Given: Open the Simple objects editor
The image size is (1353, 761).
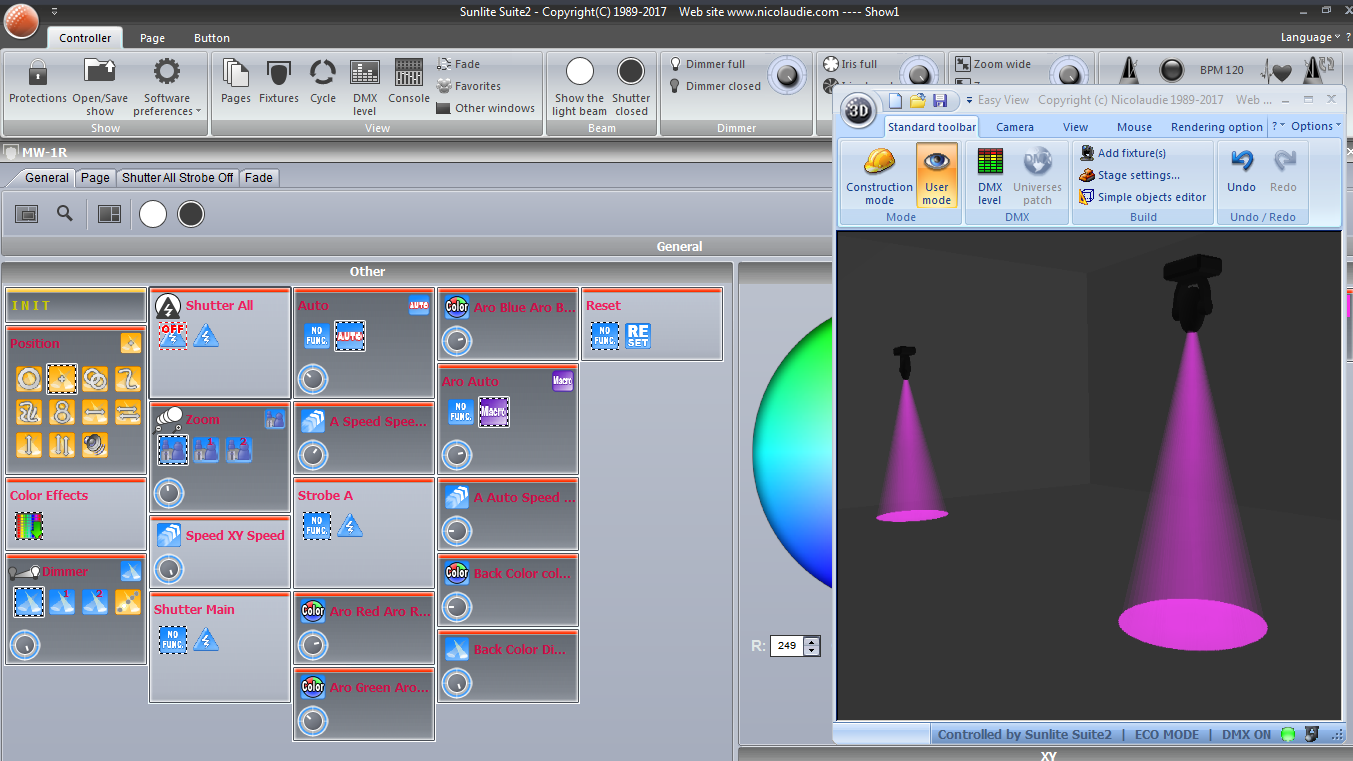Looking at the screenshot, I should 1143,197.
